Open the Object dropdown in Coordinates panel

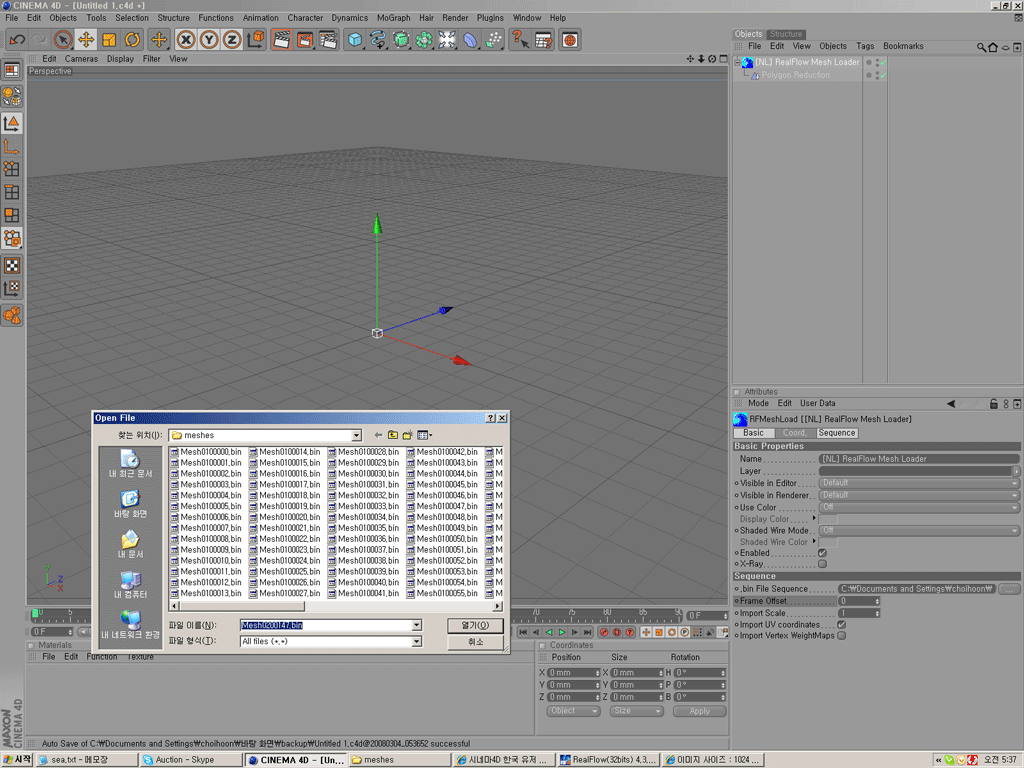573,711
